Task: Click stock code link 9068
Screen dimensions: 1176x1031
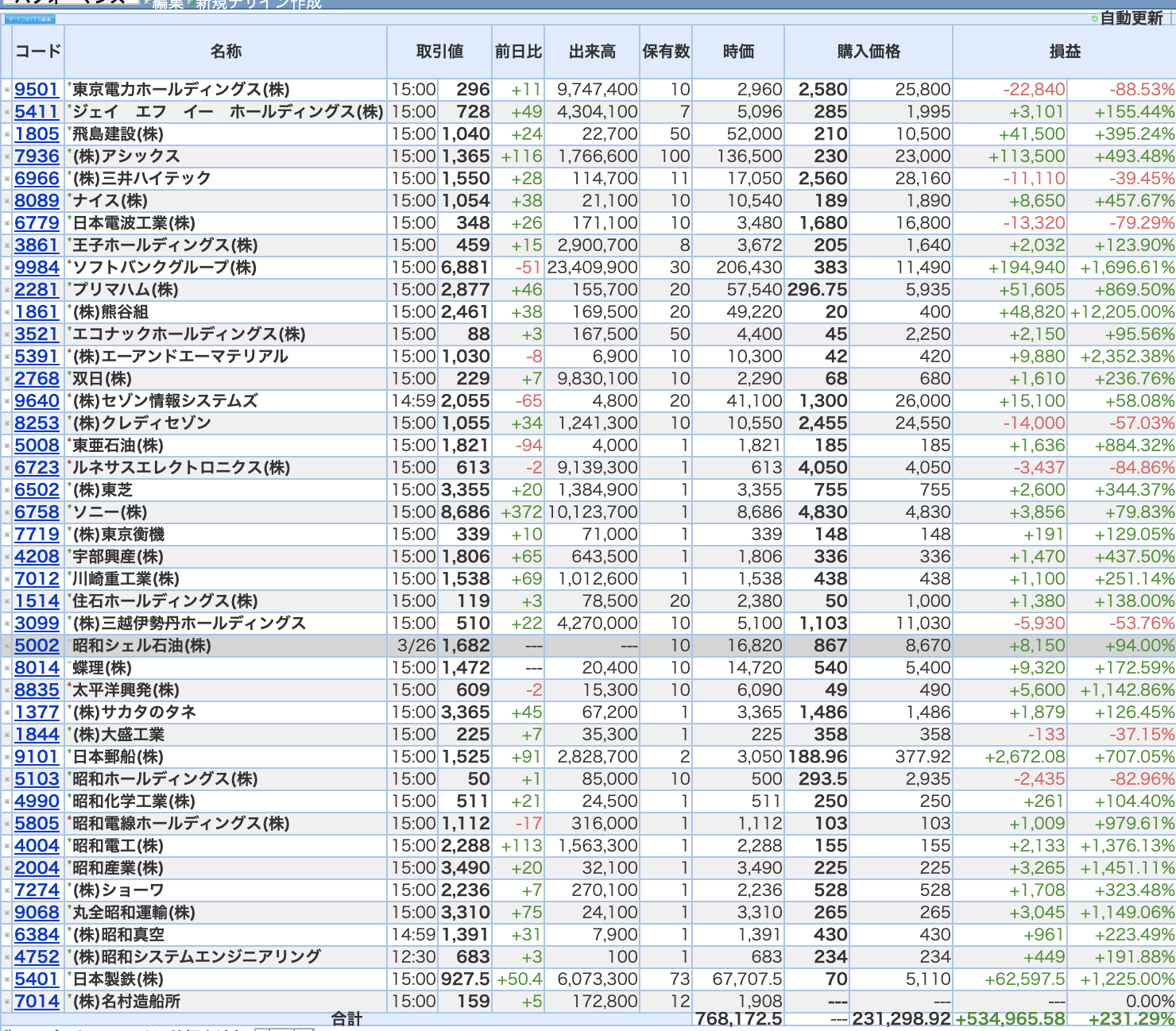Action: click(x=37, y=913)
